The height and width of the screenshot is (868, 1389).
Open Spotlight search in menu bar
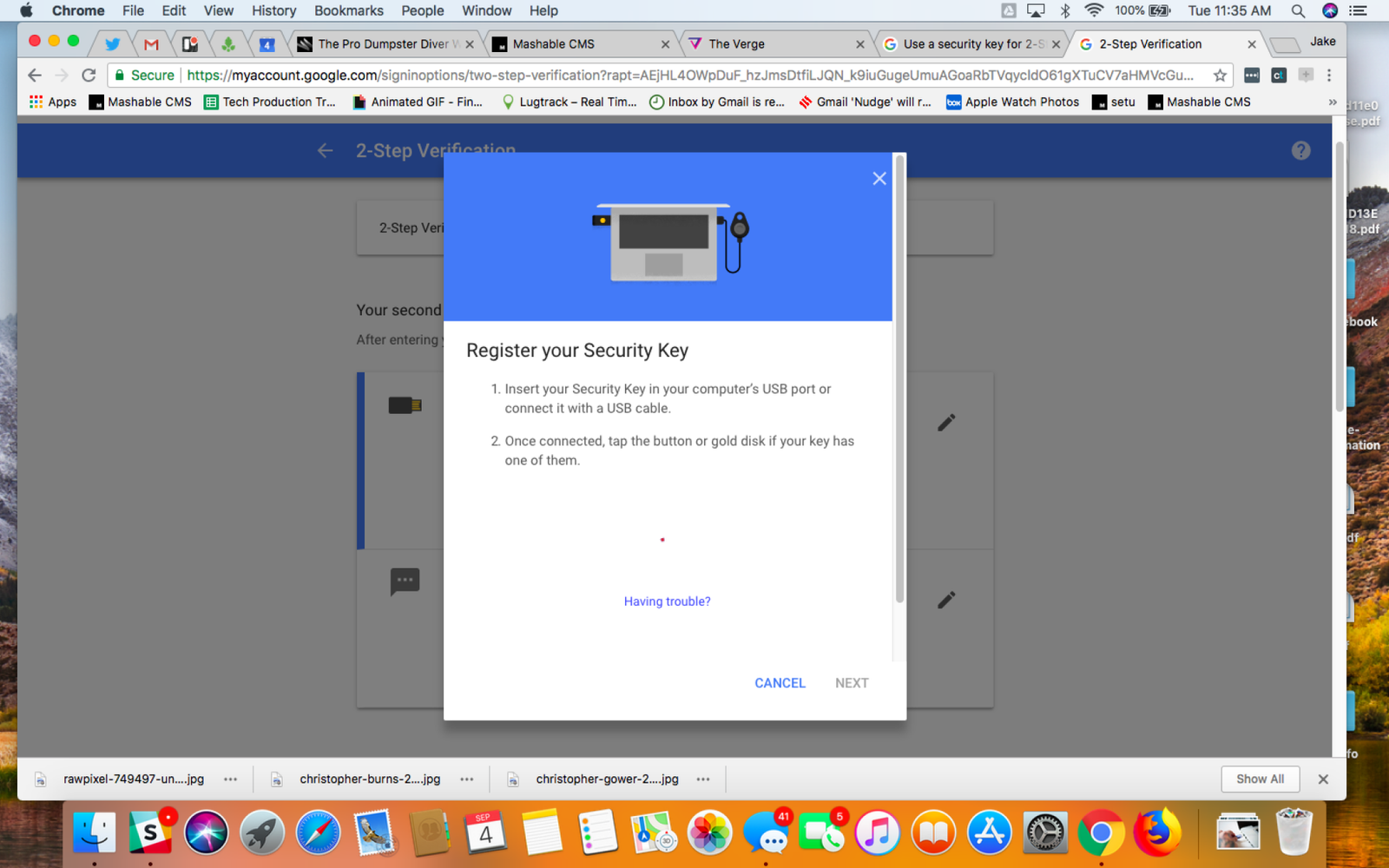[1297, 10]
